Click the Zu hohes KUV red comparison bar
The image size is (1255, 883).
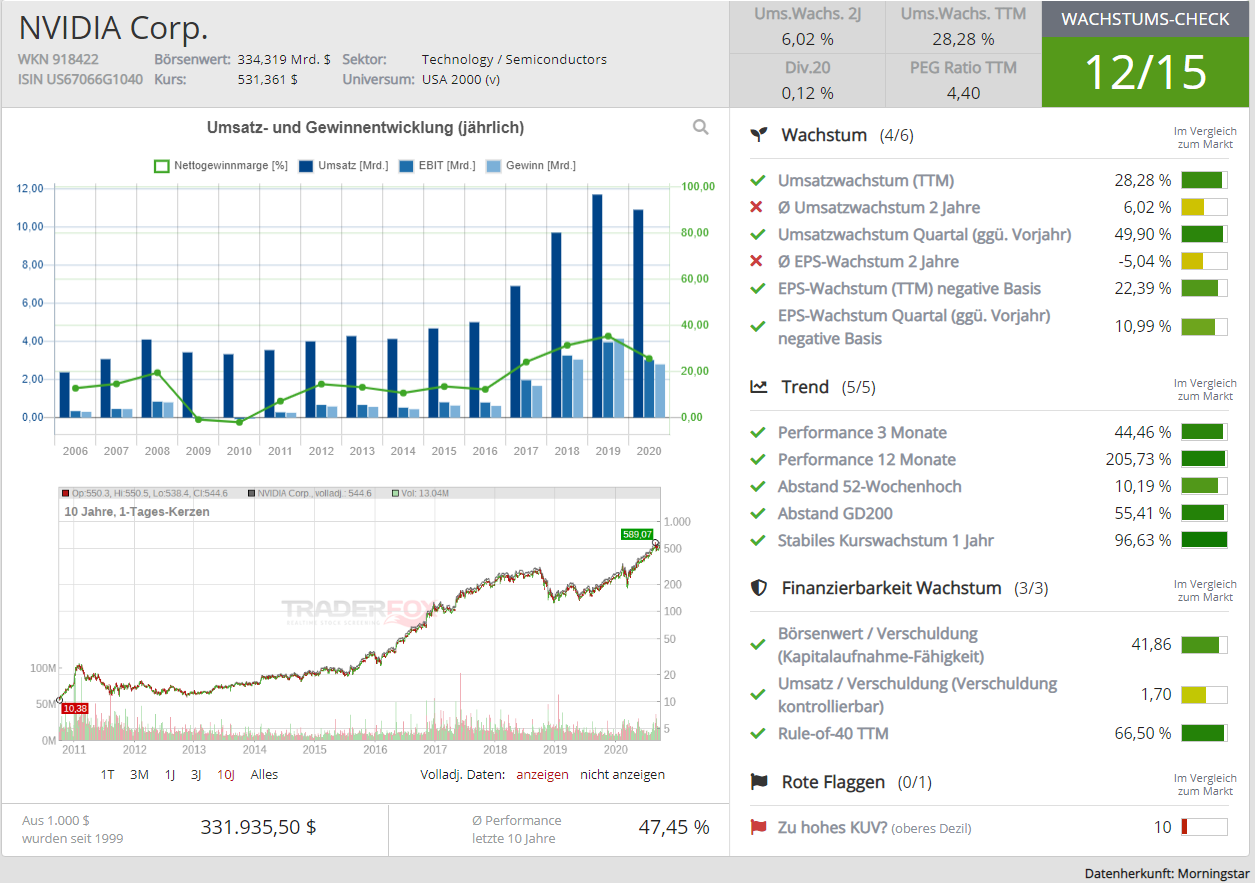point(1204,827)
